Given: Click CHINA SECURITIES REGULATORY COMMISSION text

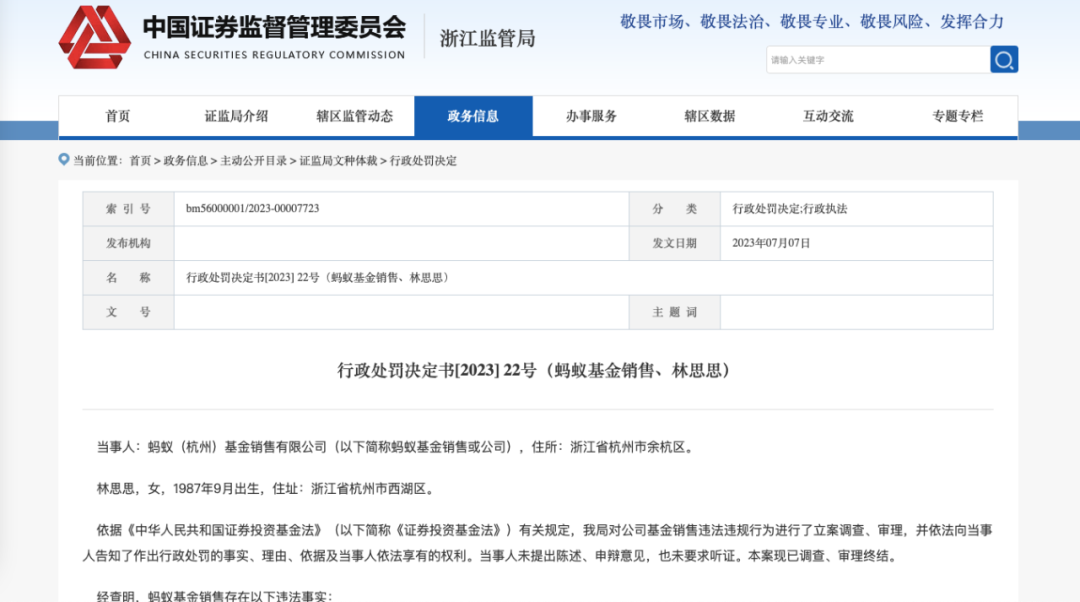Looking at the screenshot, I should (x=274, y=55).
